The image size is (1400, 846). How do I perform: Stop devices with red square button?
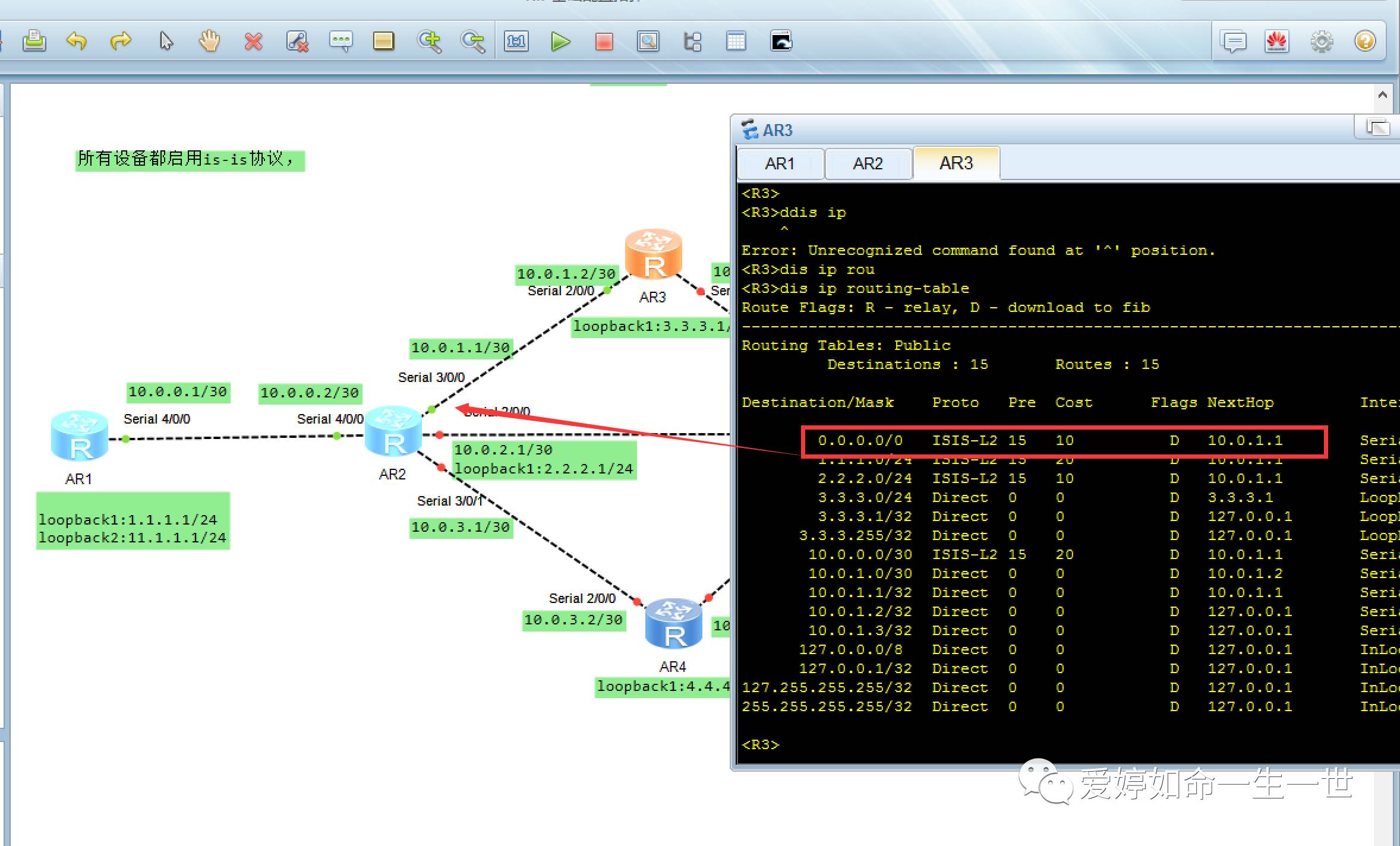click(604, 41)
